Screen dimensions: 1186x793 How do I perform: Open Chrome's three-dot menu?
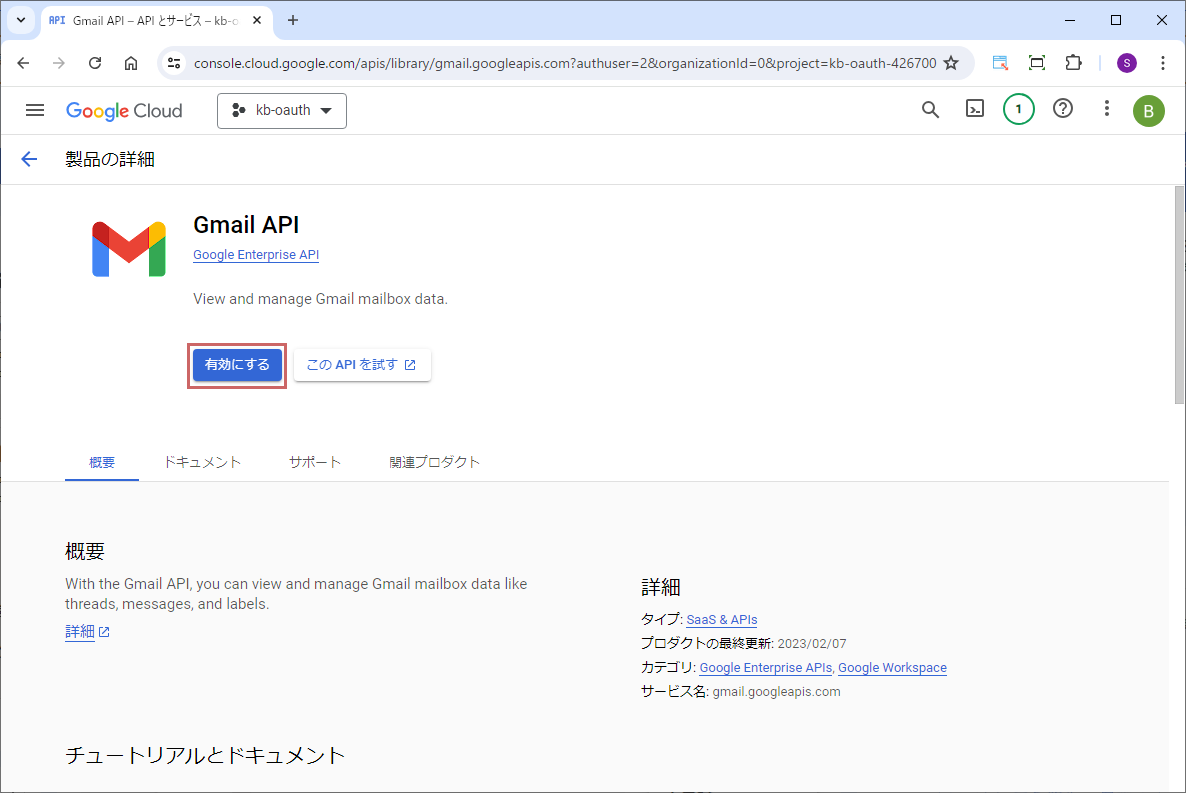click(1162, 63)
